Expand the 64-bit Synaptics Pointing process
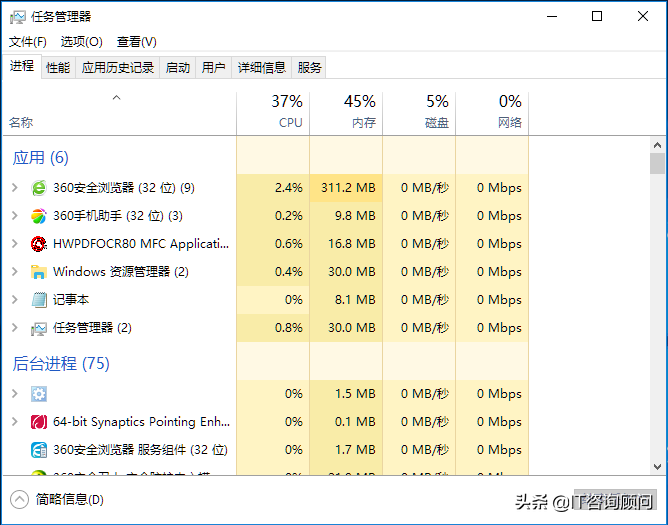The image size is (668, 525). tap(14, 422)
